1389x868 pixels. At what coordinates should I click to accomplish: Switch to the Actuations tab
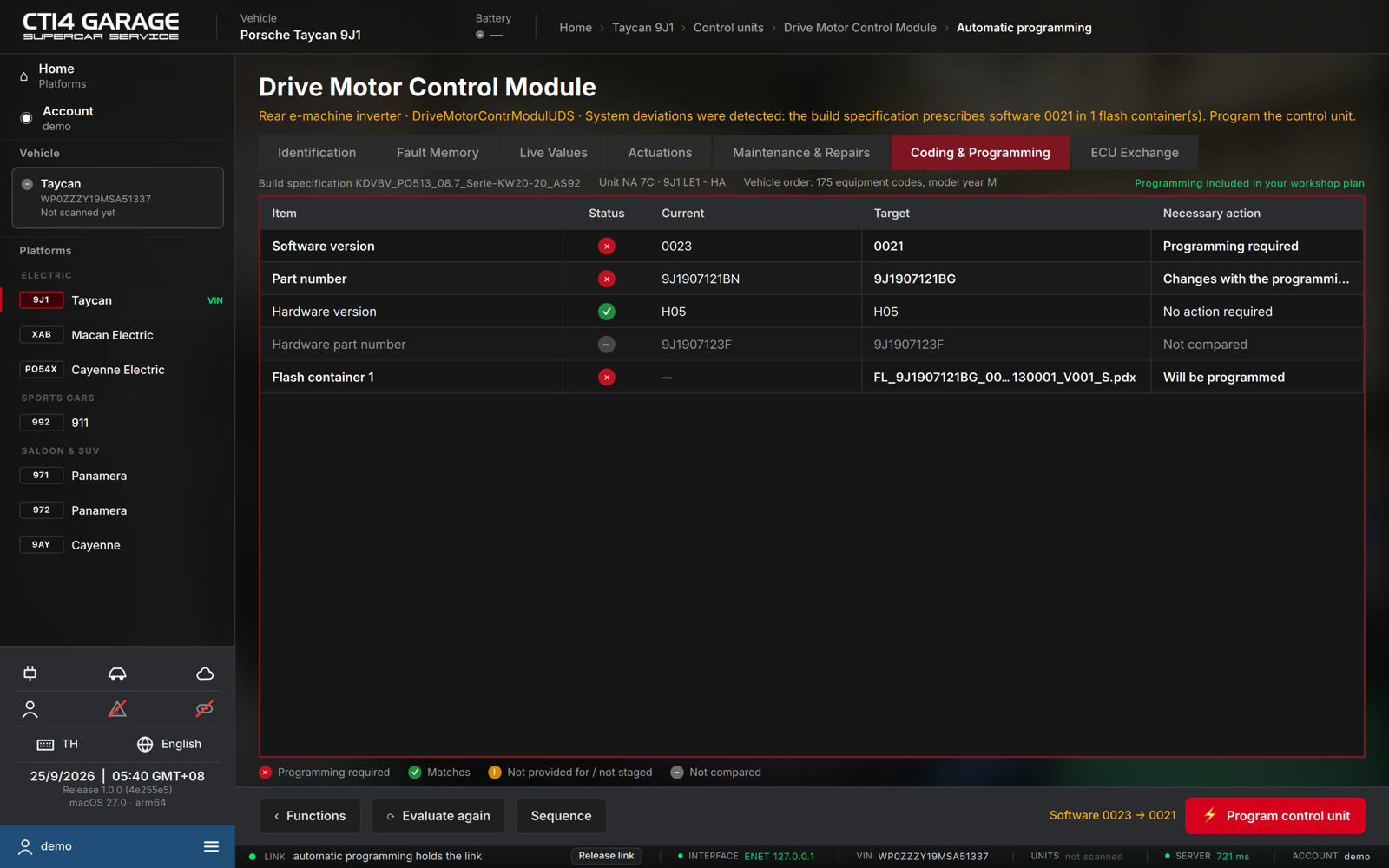[660, 153]
